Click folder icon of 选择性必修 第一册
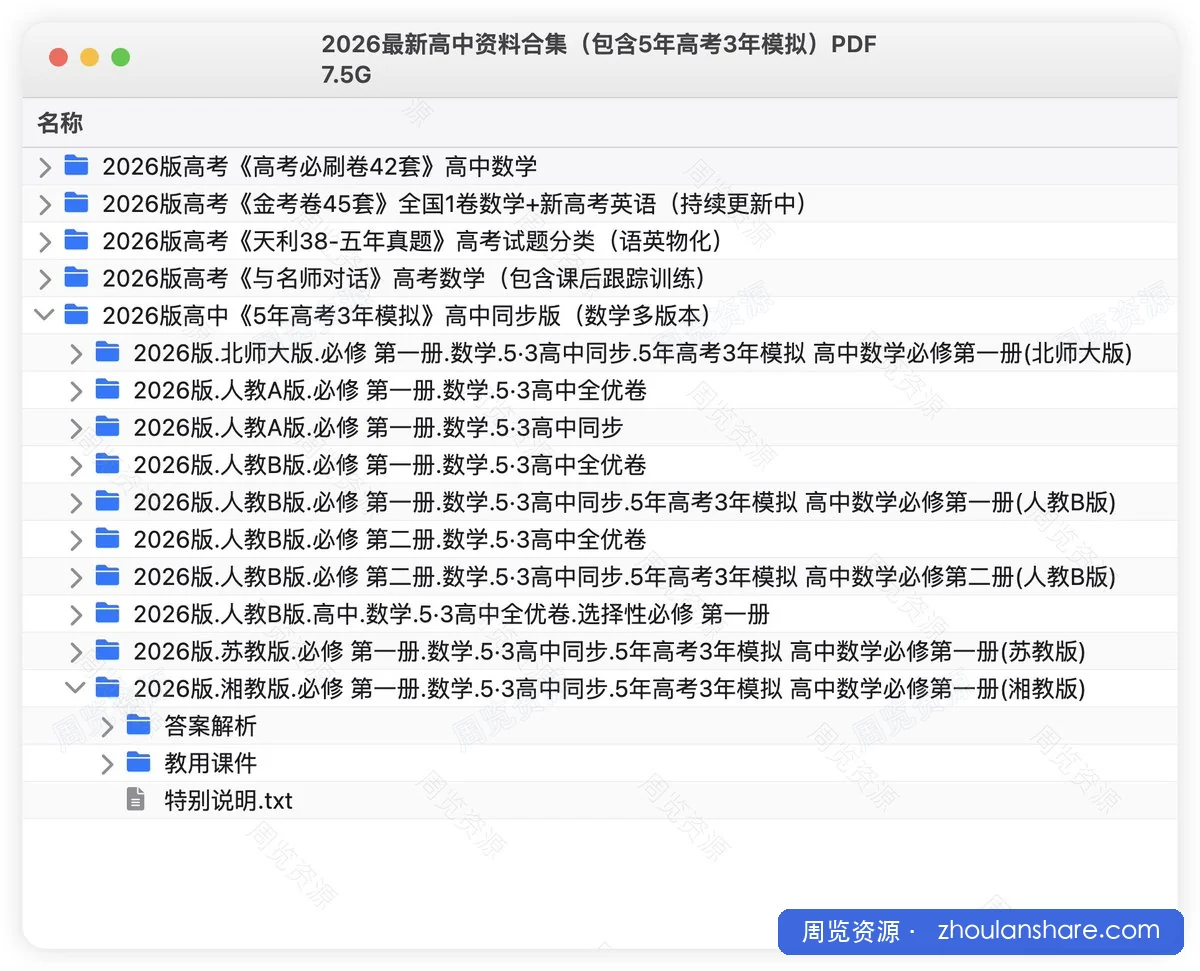Viewport: 1200px width, 971px height. [108, 613]
